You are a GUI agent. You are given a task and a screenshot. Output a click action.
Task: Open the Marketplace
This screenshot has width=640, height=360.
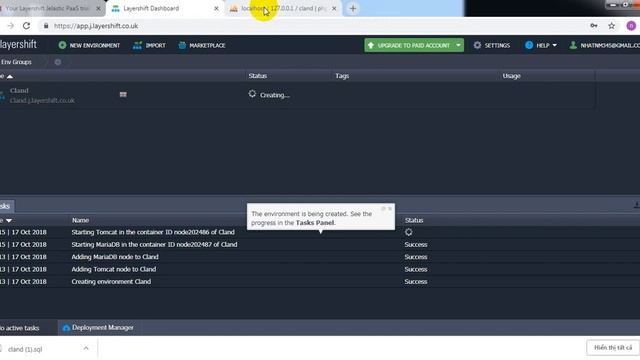click(202, 45)
